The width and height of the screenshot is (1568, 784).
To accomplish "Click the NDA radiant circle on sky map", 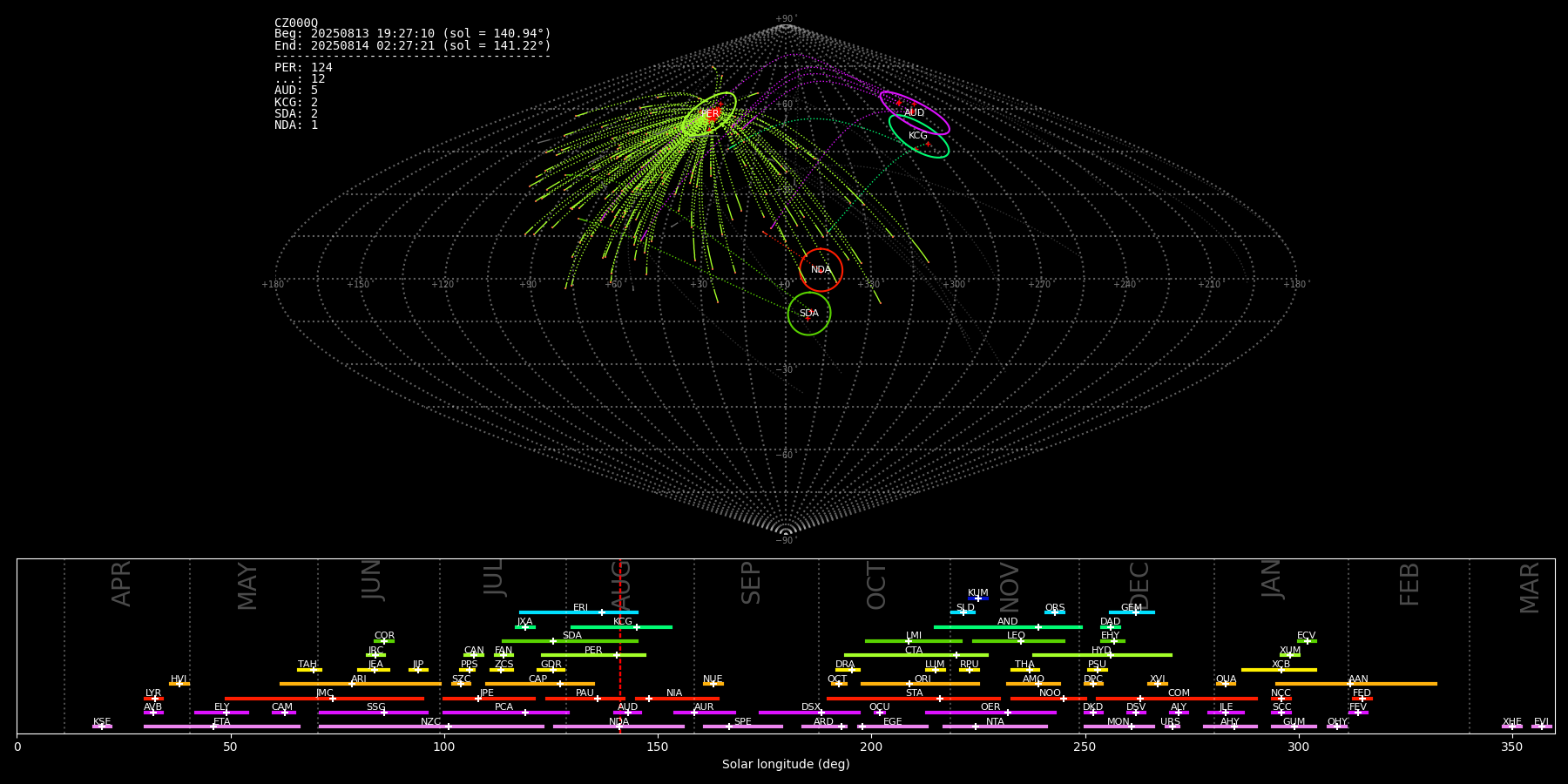I will [x=821, y=270].
